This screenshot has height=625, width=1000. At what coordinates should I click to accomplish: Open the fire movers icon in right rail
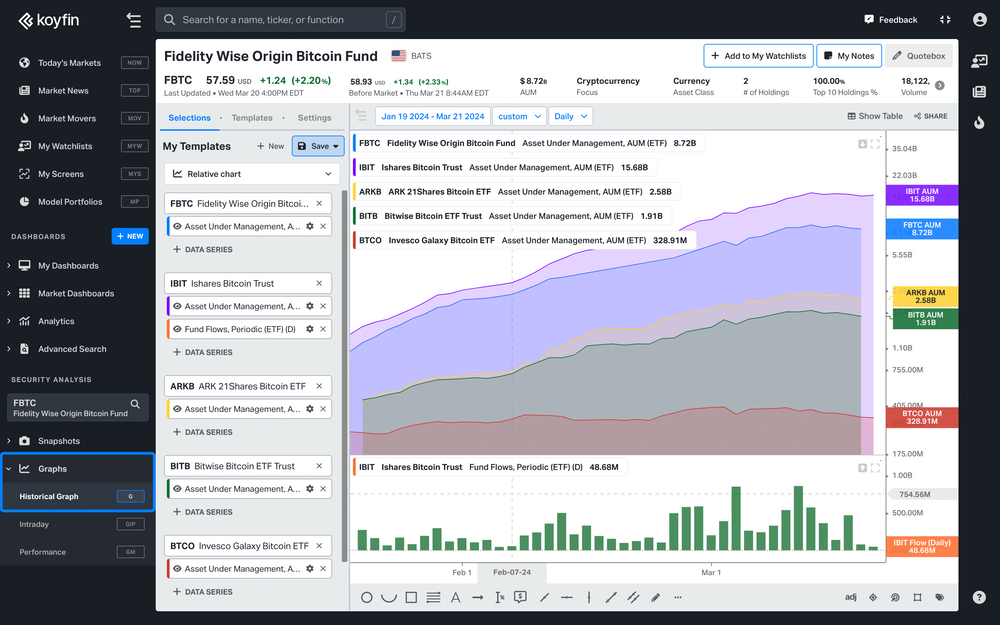click(x=979, y=122)
